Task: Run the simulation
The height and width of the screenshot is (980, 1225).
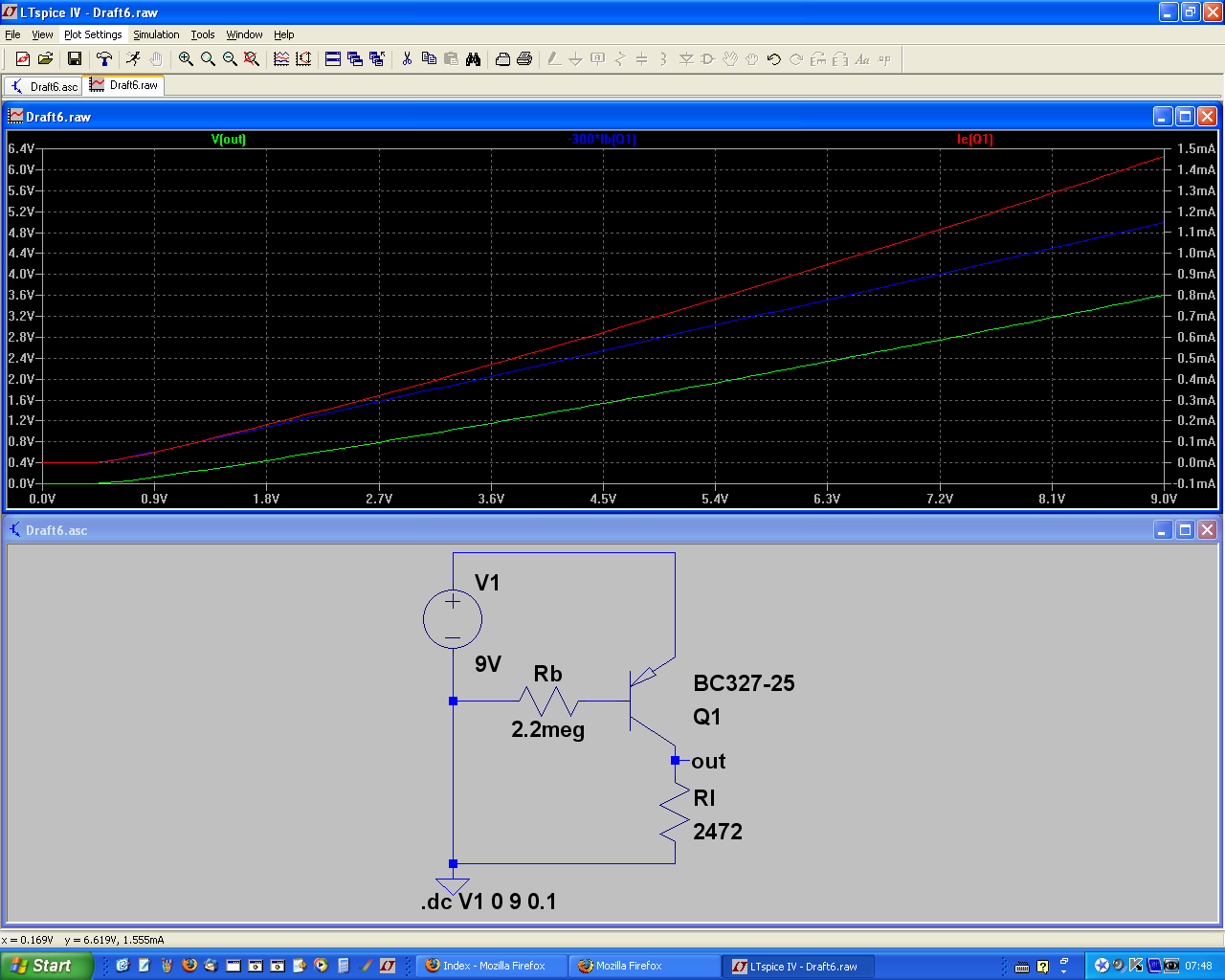Action: [x=131, y=59]
